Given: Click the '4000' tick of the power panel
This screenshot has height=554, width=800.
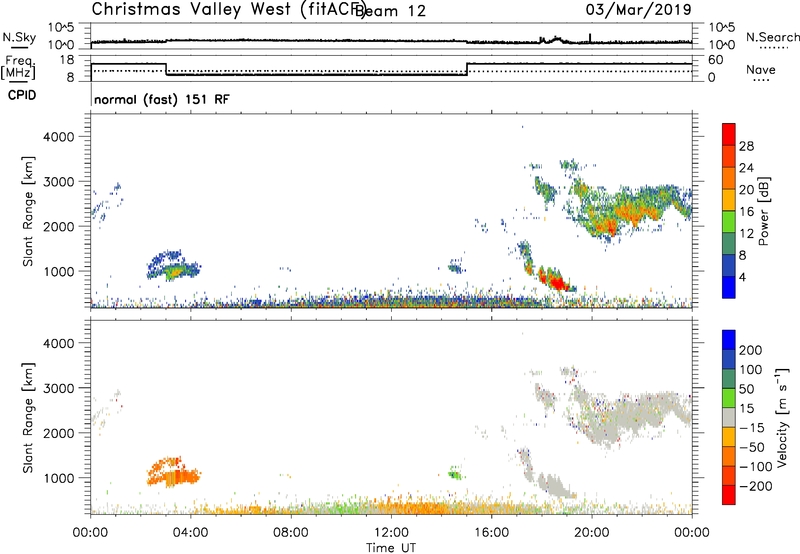Looking at the screenshot, I should 59,137.
